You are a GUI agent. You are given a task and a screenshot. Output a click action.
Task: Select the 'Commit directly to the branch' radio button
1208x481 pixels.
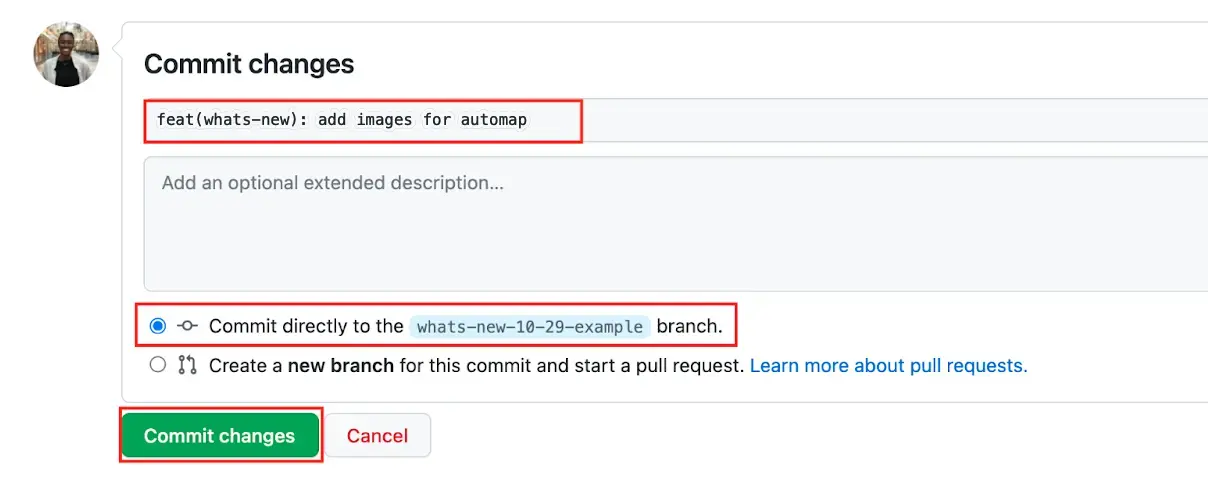(x=158, y=326)
